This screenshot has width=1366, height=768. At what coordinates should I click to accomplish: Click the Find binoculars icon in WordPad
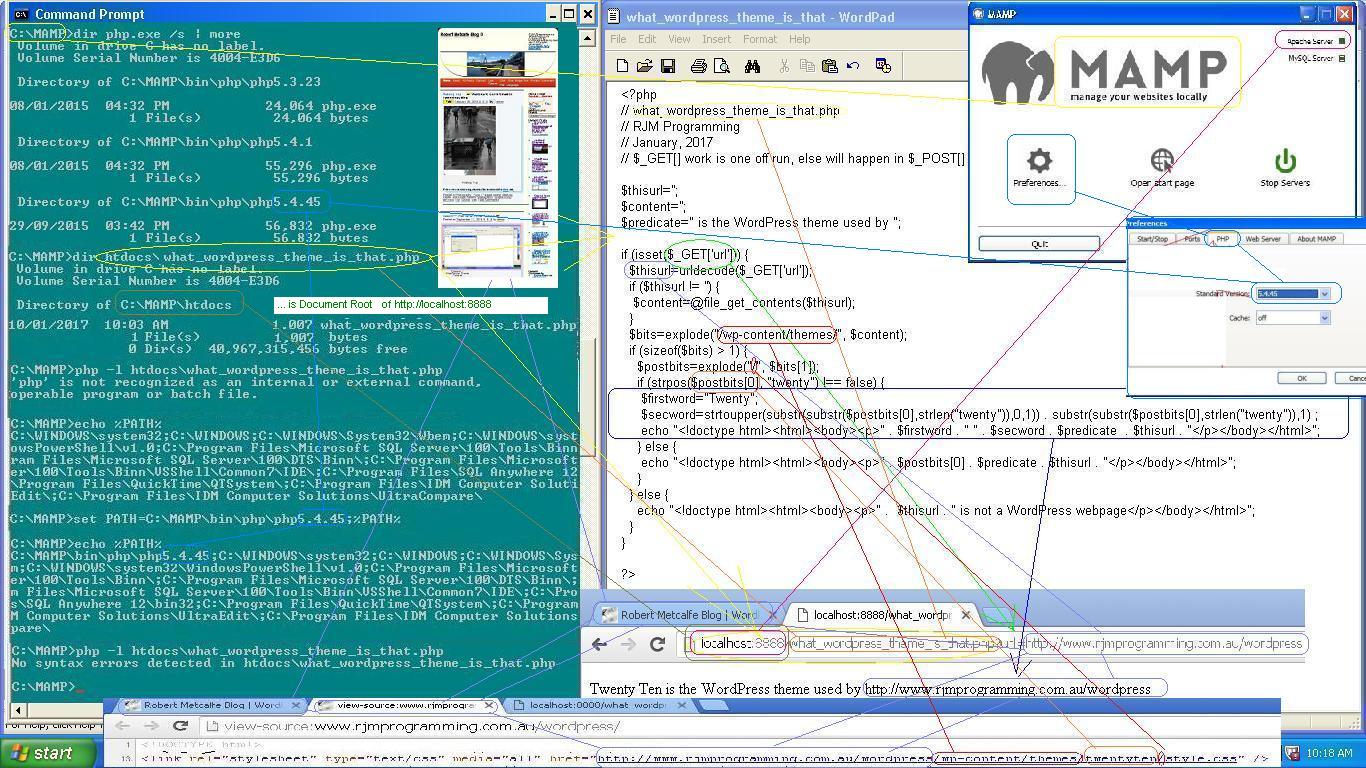[x=752, y=66]
